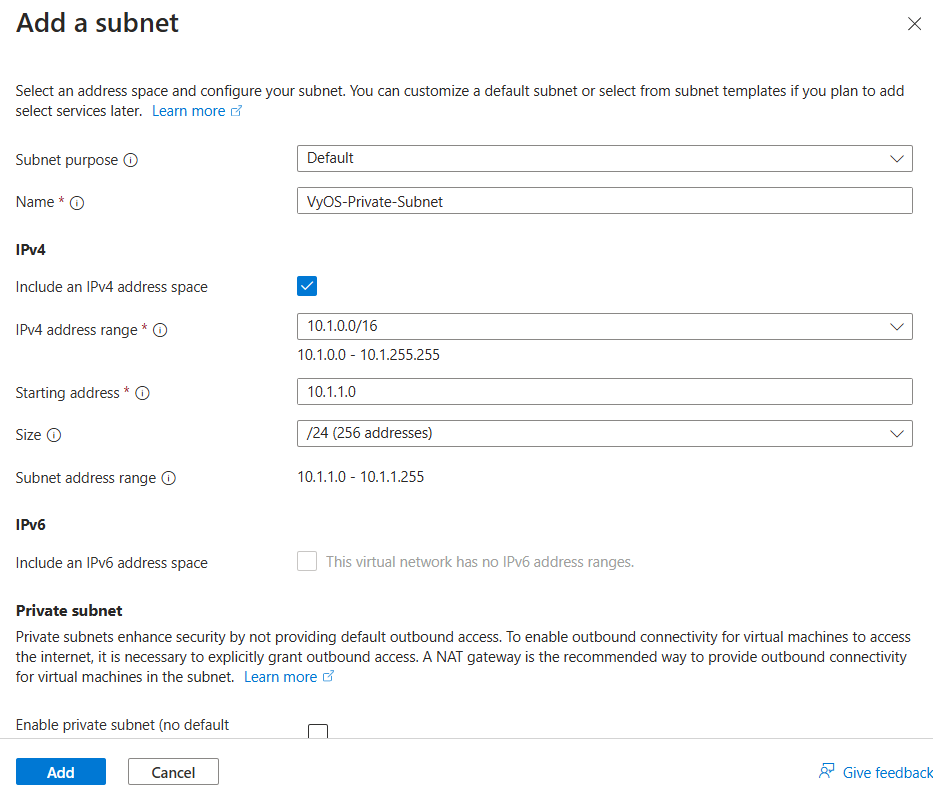The width and height of the screenshot is (933, 790).
Task: Click the disabled IPv6 address space checkbox
Action: coord(307,562)
